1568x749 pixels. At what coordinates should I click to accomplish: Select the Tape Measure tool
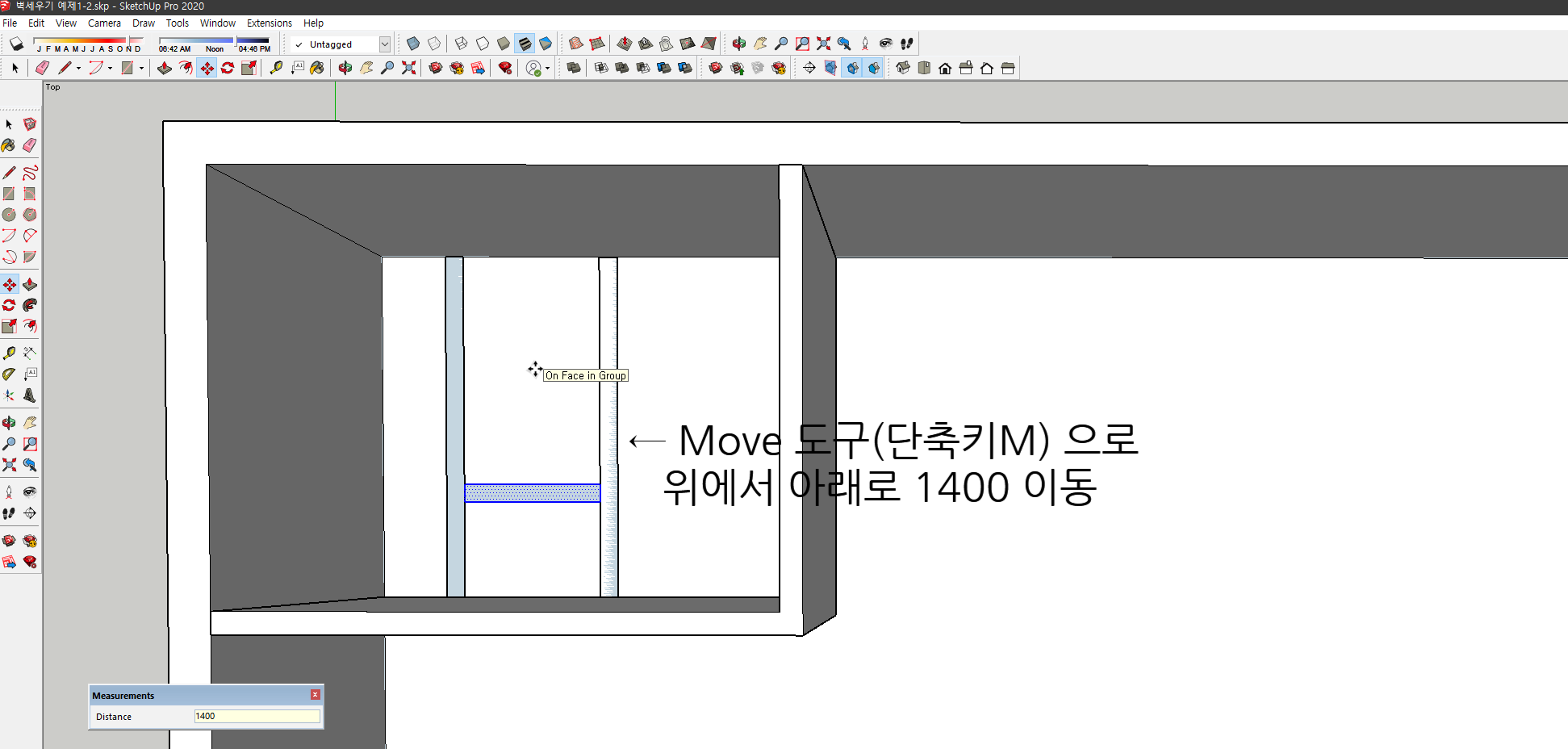10,352
